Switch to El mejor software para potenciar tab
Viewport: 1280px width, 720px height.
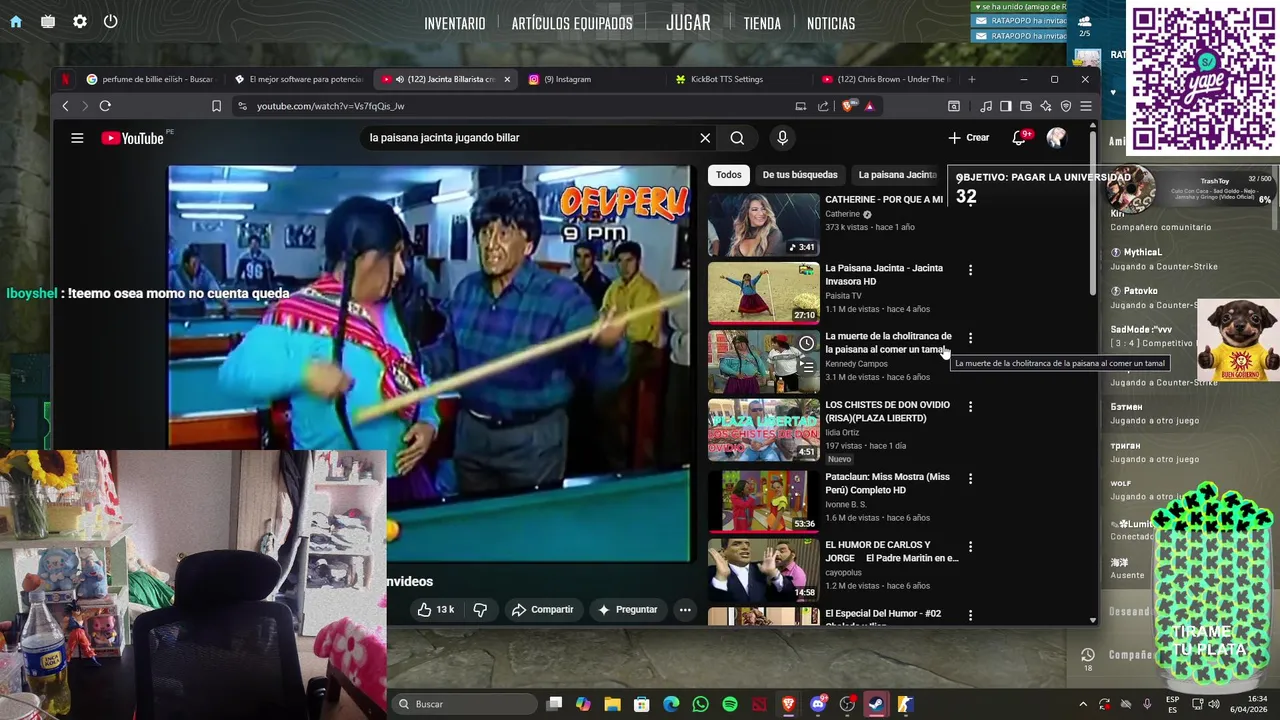tap(297, 79)
